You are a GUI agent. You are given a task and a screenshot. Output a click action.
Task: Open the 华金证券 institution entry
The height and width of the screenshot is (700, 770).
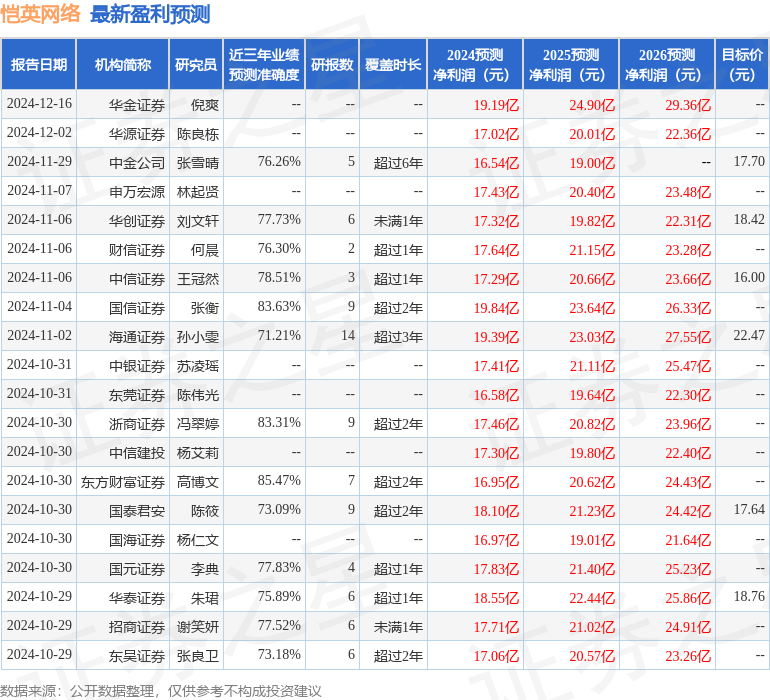point(137,104)
